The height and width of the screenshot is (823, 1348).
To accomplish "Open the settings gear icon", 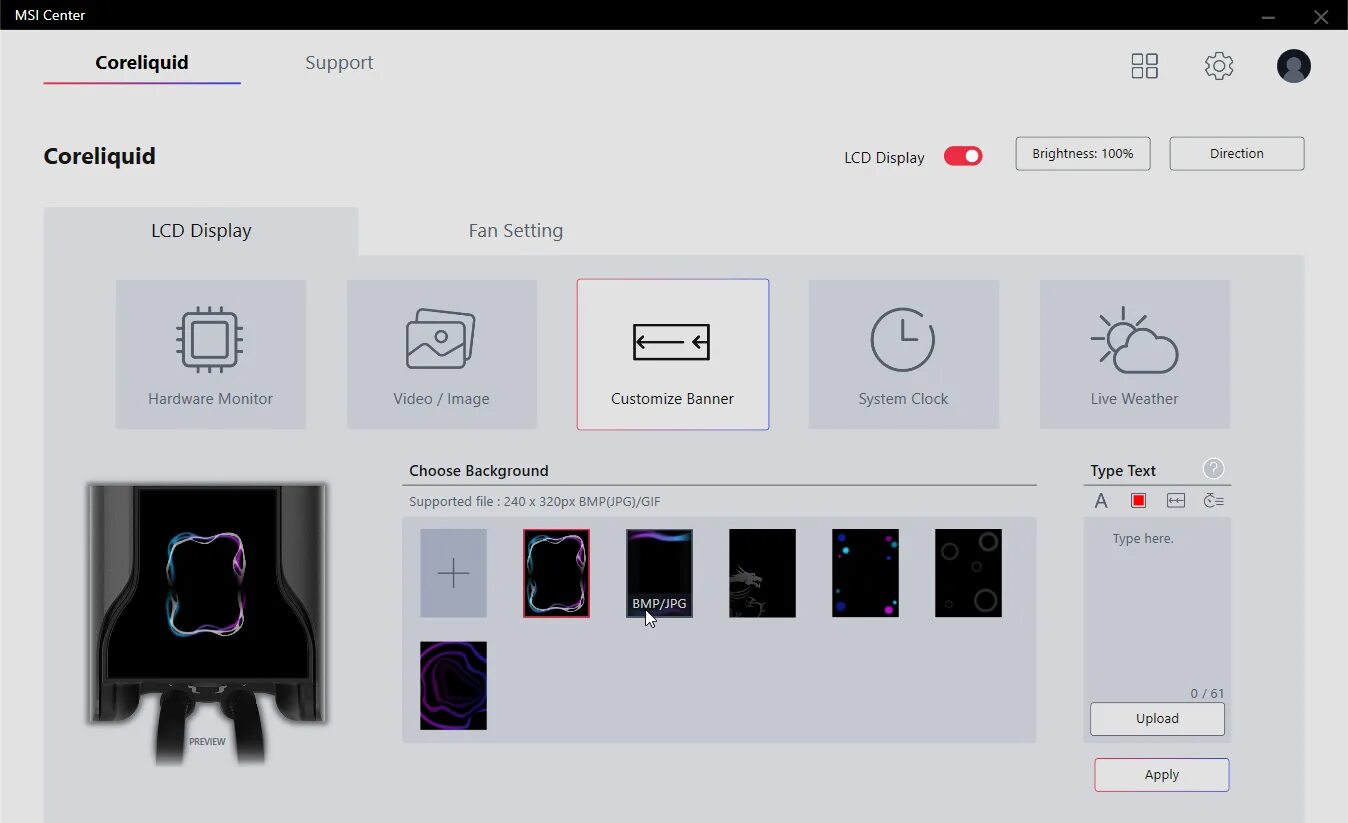I will tap(1218, 66).
